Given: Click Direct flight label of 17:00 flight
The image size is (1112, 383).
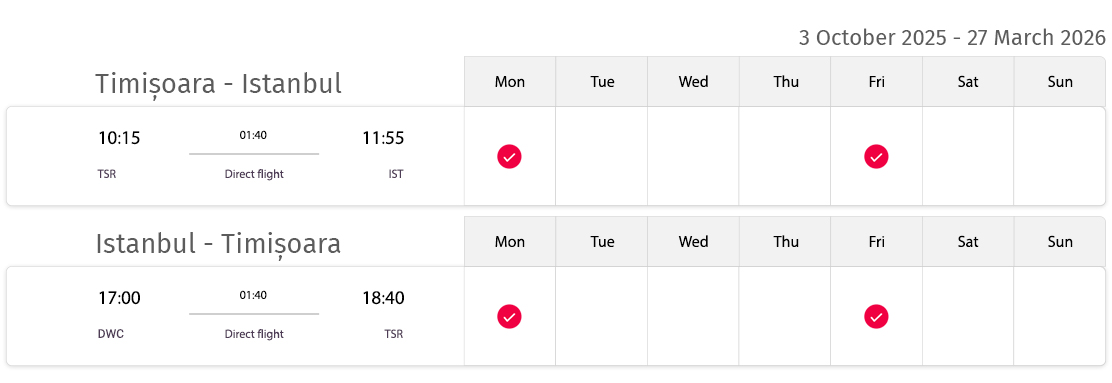Looking at the screenshot, I should [254, 334].
